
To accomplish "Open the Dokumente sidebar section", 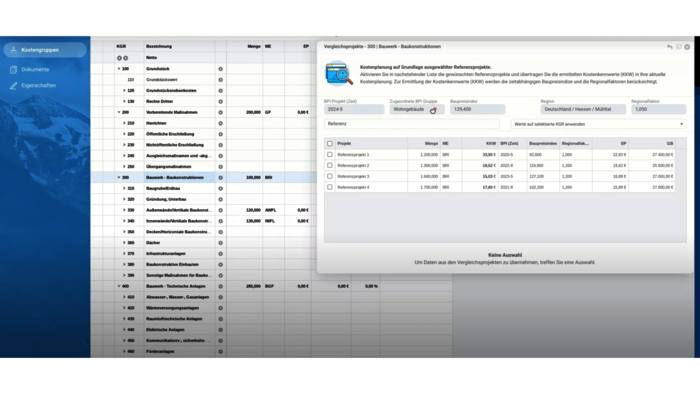I will 35,70.
